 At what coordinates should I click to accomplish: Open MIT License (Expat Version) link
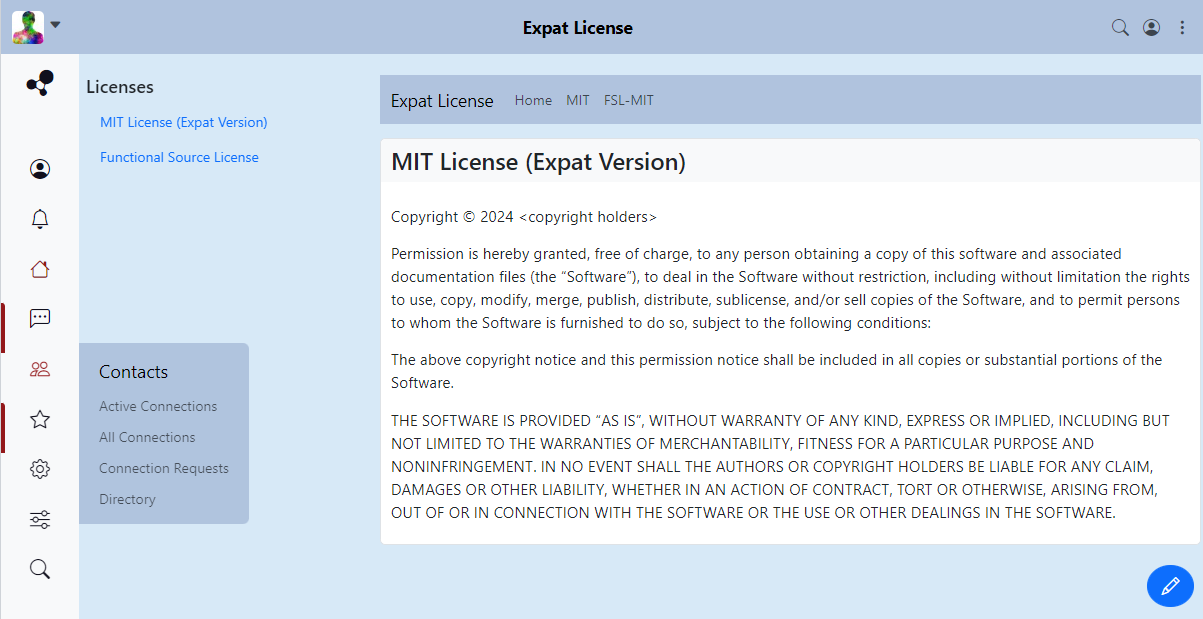184,122
